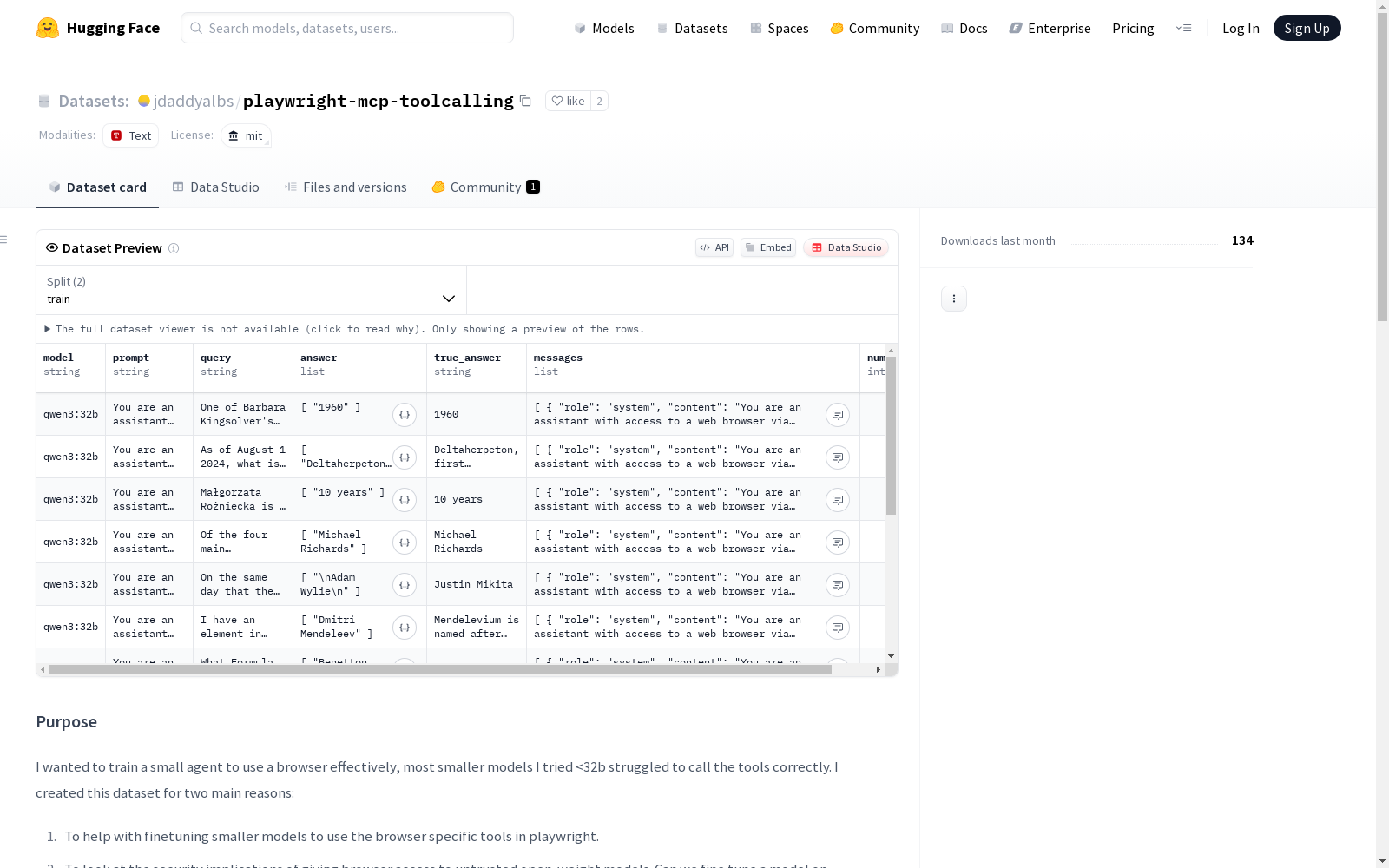Viewport: 1389px width, 868px height.
Task: Open the Split train dropdown
Action: (x=251, y=290)
